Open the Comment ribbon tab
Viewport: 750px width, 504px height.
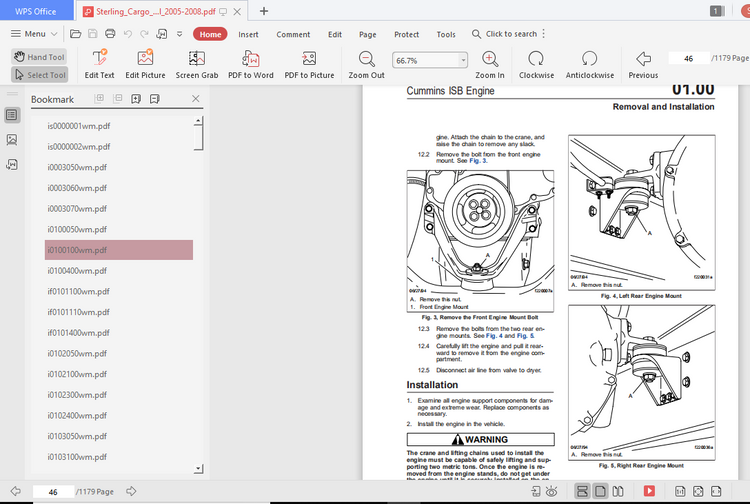coord(293,34)
